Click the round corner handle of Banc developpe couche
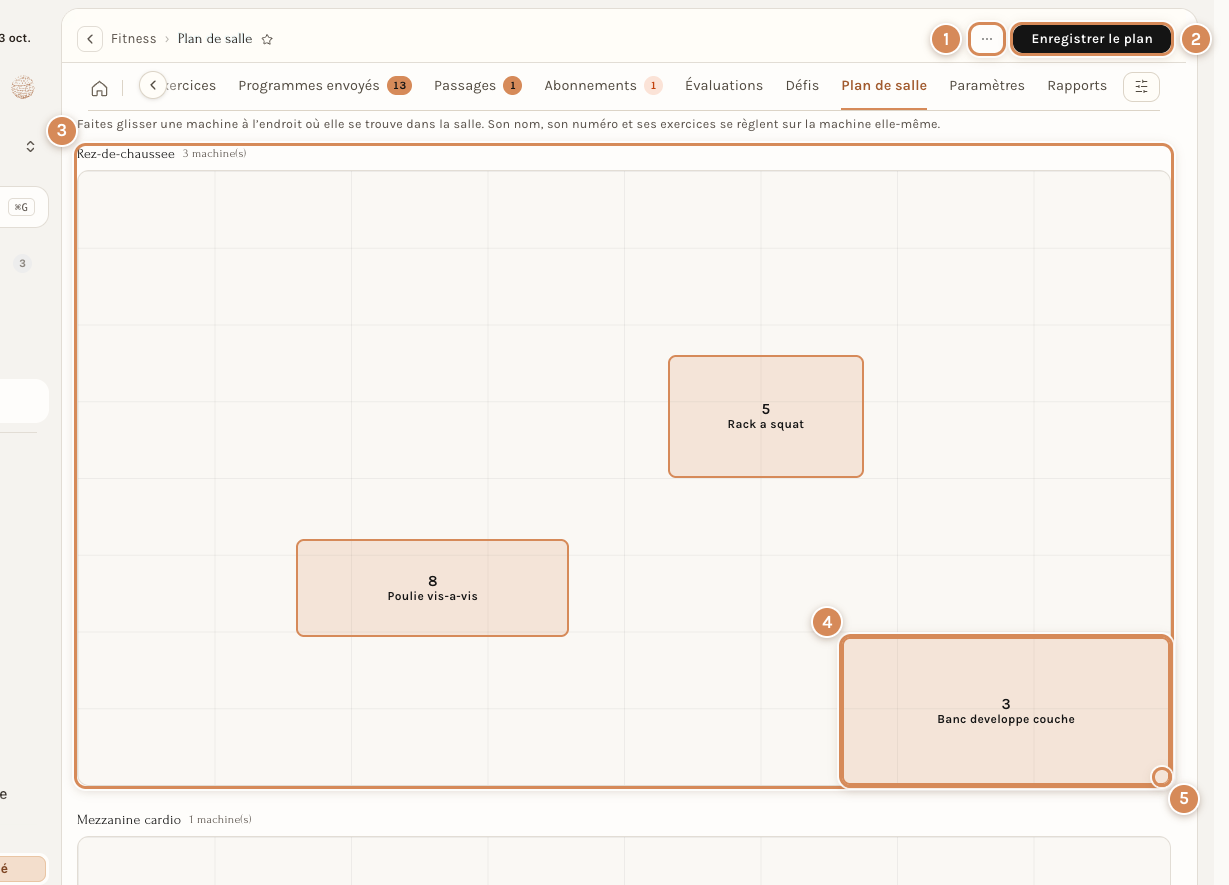 click(x=1161, y=776)
